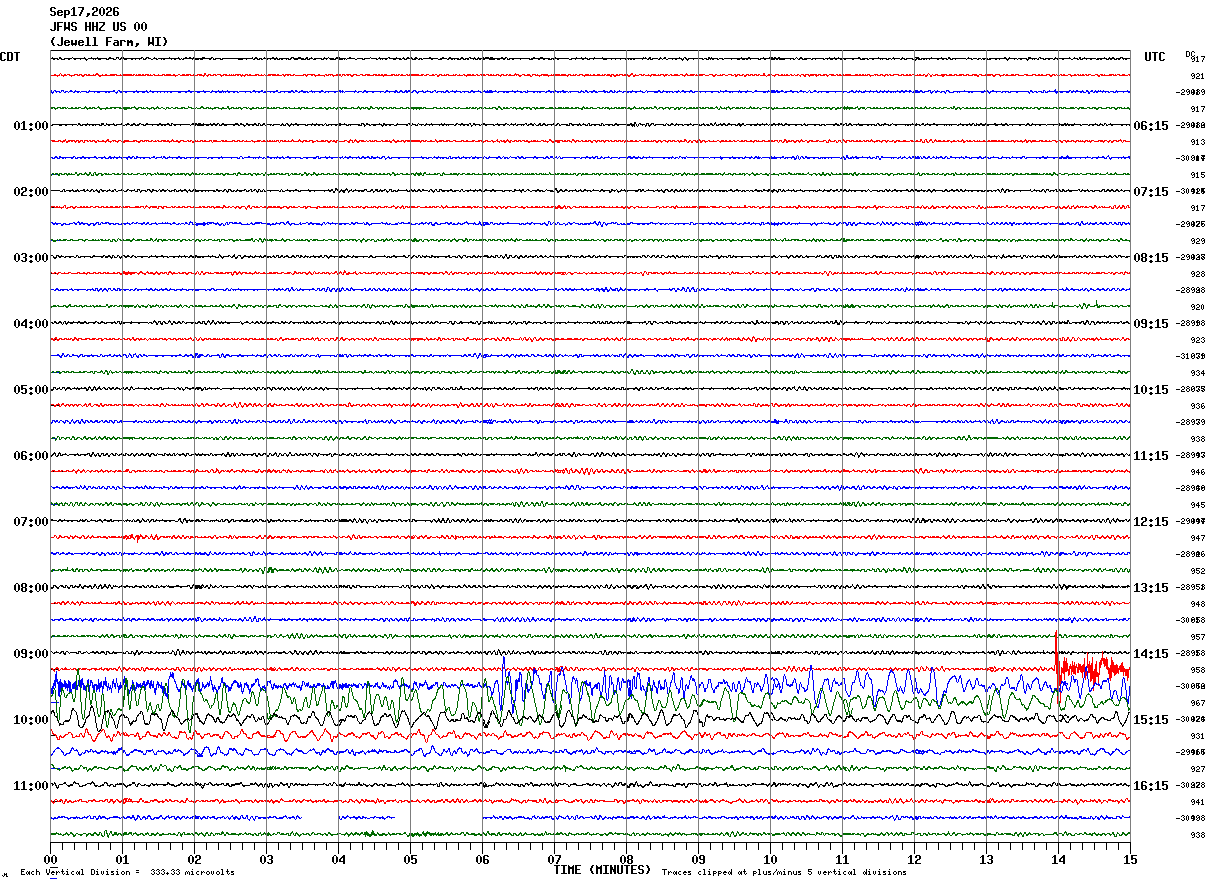This screenshot has height=886, width=1210.
Task: Click the CDT timezone label
Action: 10,57
